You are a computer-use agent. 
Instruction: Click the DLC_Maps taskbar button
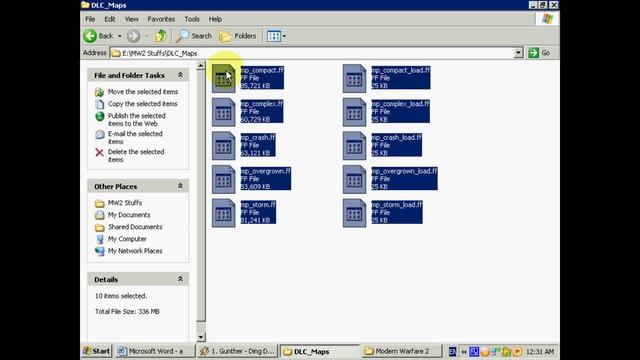[x=320, y=351]
